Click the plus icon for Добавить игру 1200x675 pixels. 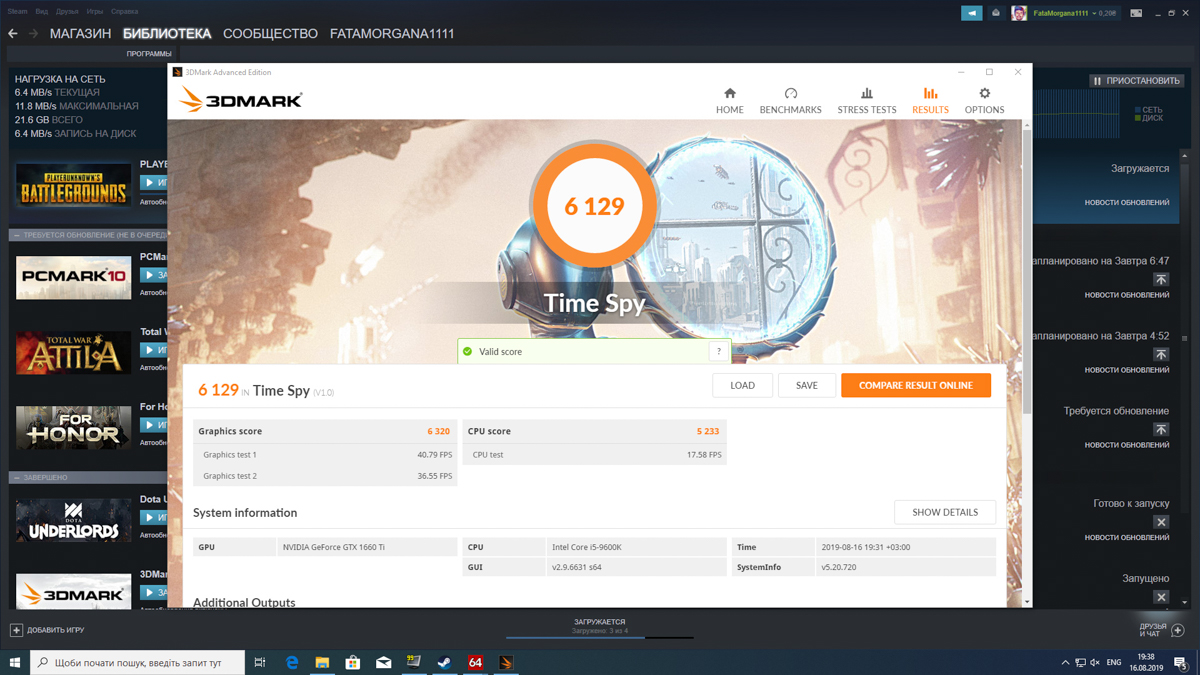[x=16, y=630]
